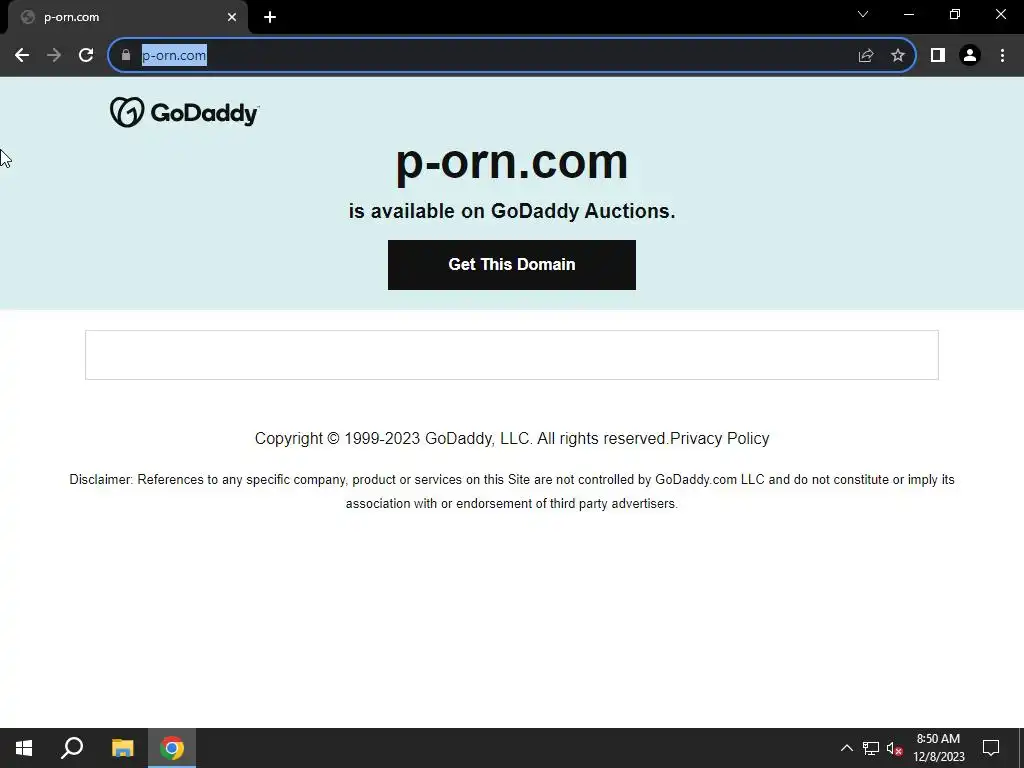Reload the current page

(x=86, y=56)
